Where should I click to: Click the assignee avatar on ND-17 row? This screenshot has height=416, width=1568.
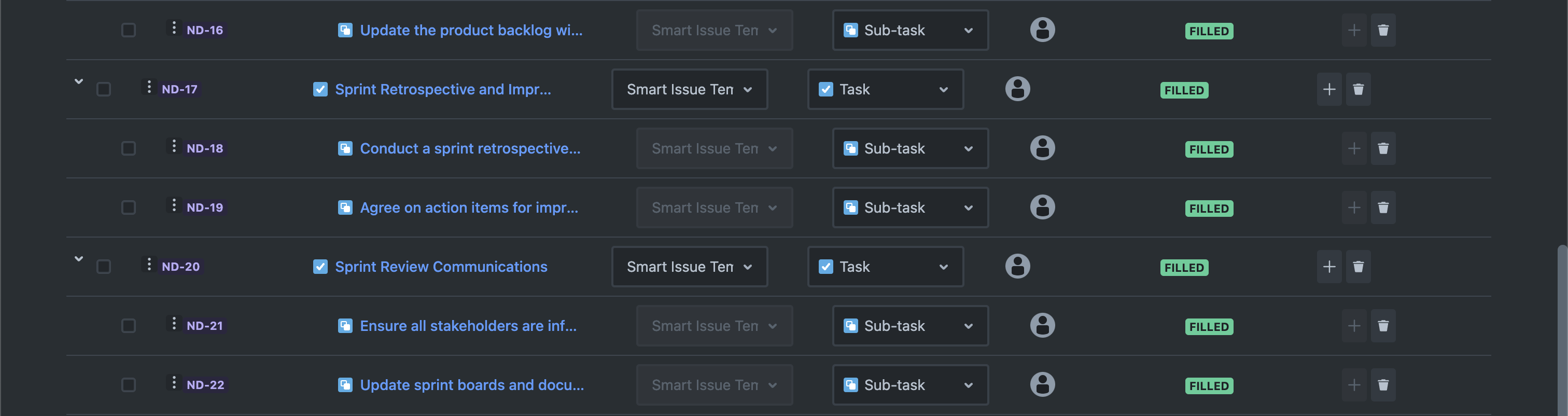tap(1017, 89)
